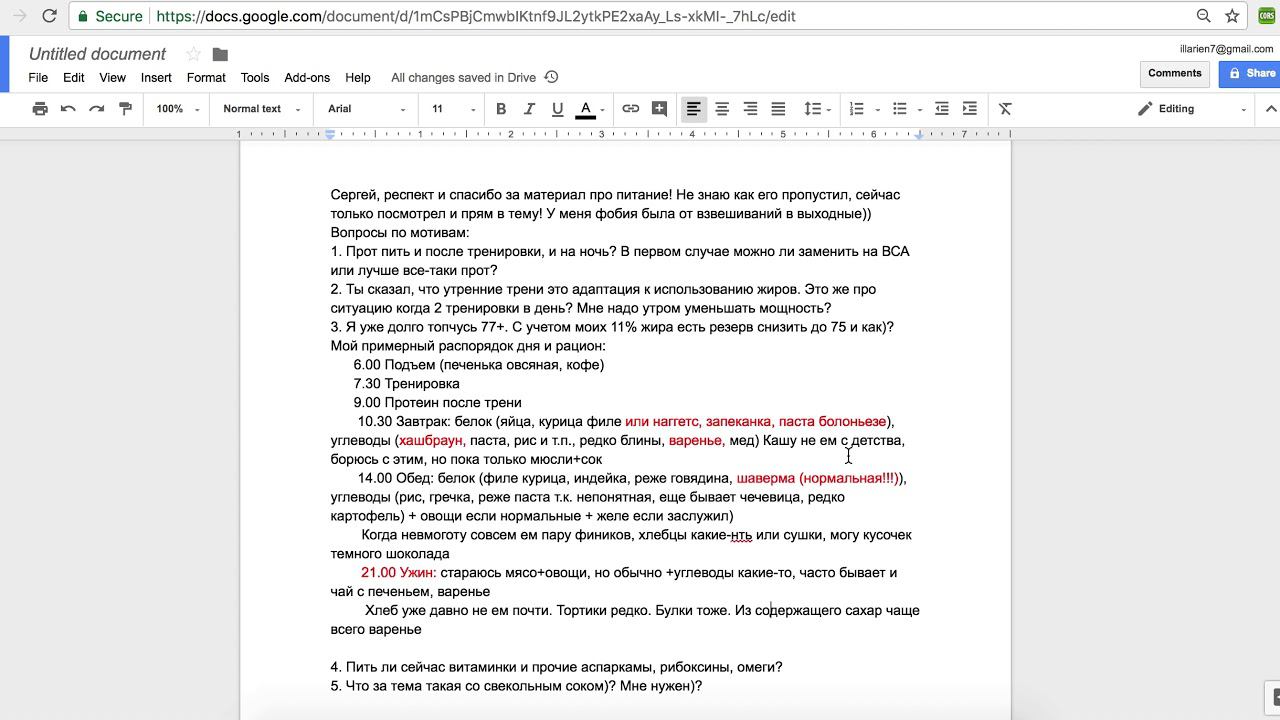The image size is (1280, 720).
Task: Apply a bulleted list
Action: point(900,109)
